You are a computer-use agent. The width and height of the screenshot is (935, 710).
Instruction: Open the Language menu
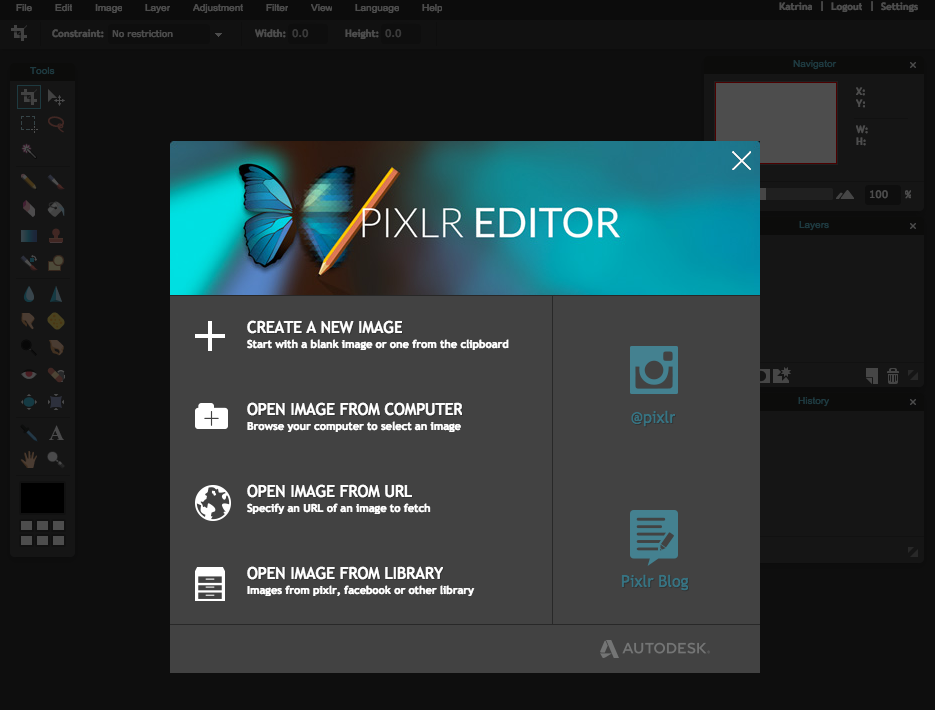coord(377,8)
